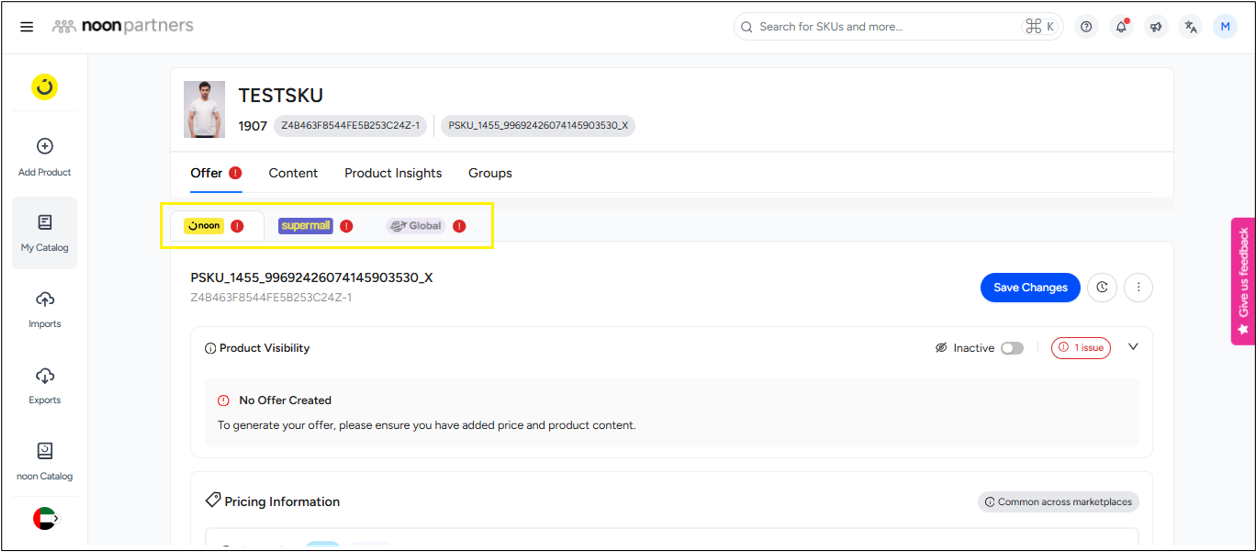Click the TESTSKU product thumbnail
The height and width of the screenshot is (554, 1257).
click(x=204, y=109)
